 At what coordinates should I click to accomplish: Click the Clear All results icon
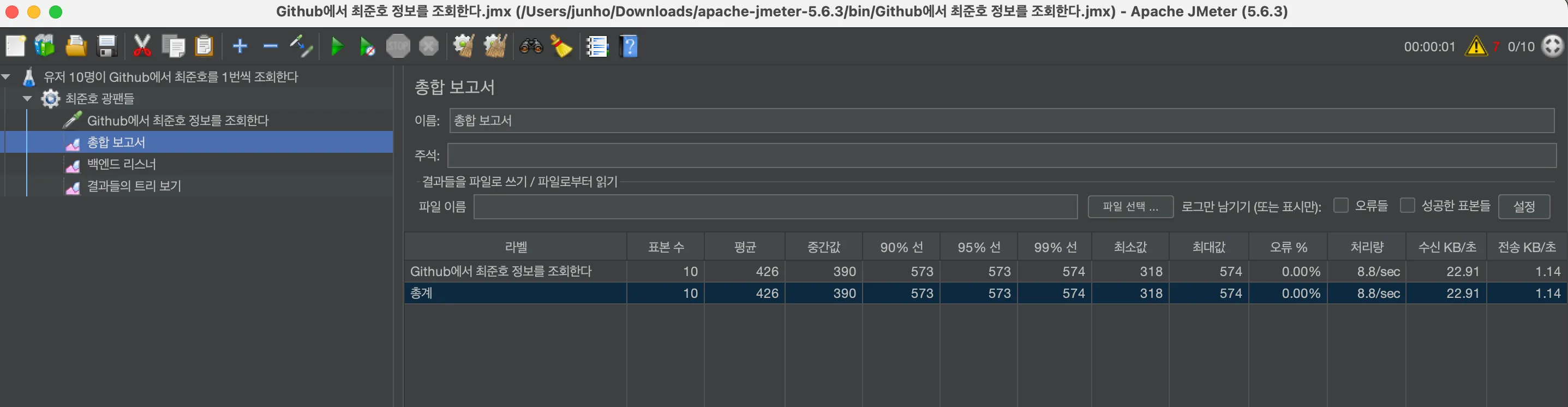495,46
